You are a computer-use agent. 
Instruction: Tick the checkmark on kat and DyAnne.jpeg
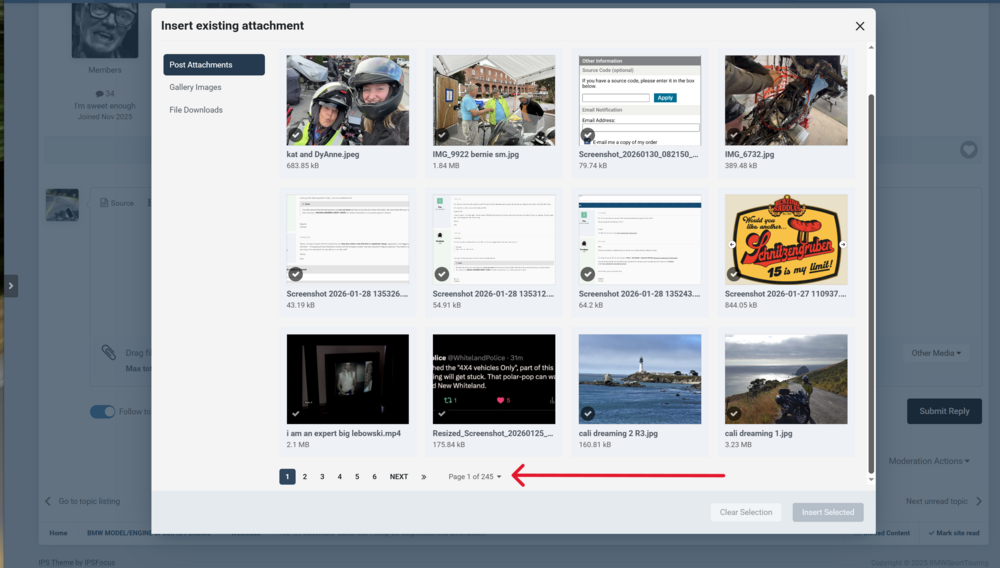point(295,135)
